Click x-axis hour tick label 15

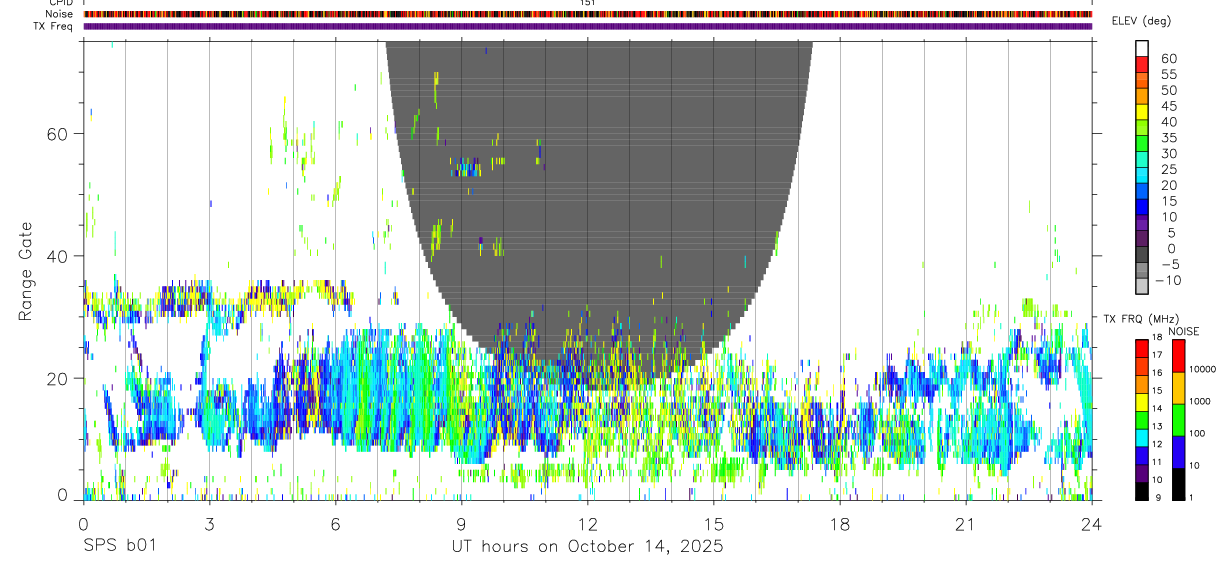coord(714,524)
